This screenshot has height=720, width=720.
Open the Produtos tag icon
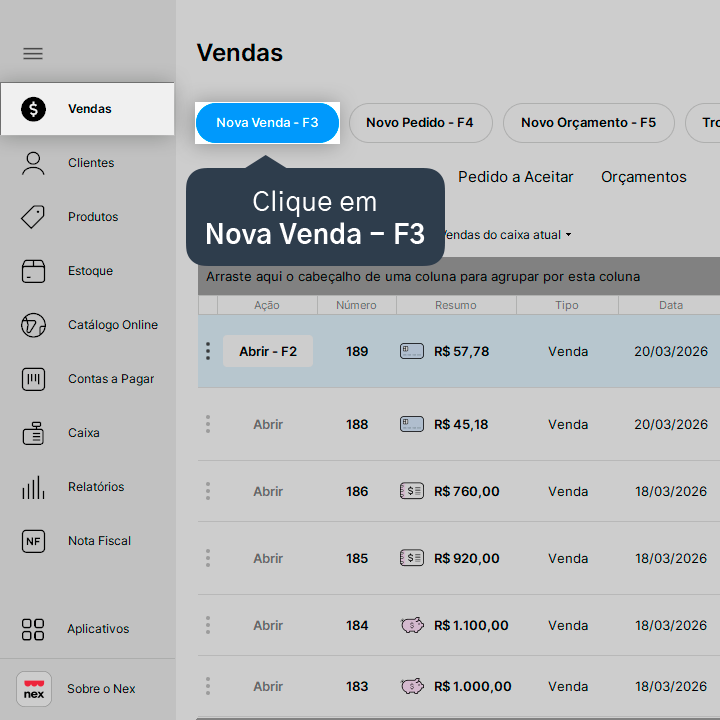34,217
